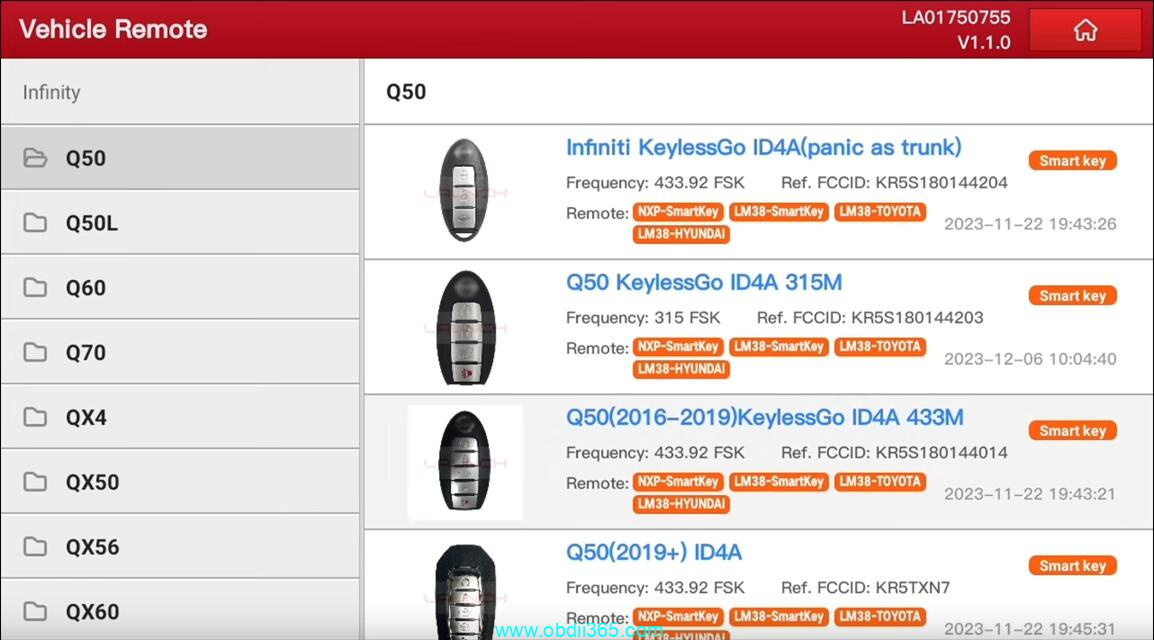1154x640 pixels.
Task: Select the QX50 model row
Action: tap(180, 481)
